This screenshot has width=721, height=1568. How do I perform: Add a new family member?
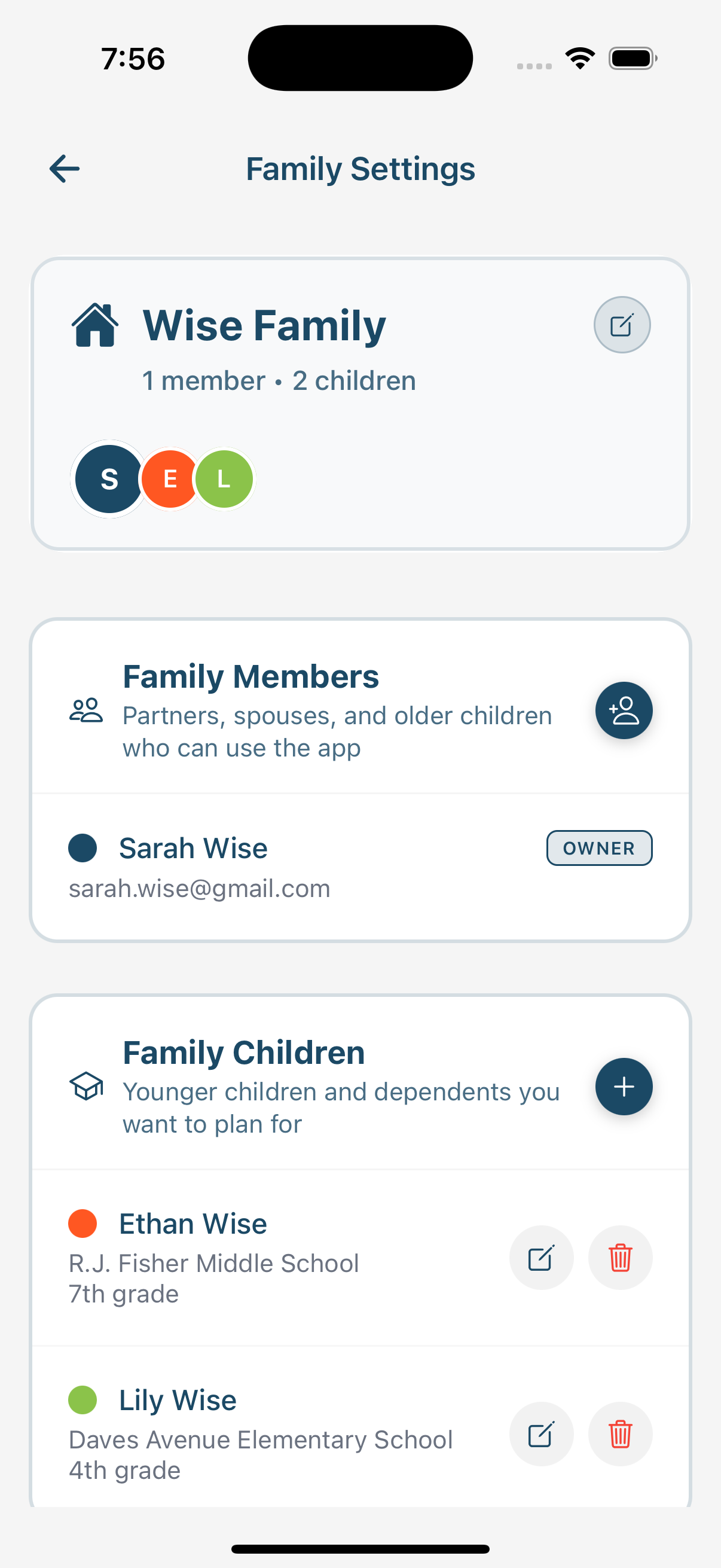point(624,710)
